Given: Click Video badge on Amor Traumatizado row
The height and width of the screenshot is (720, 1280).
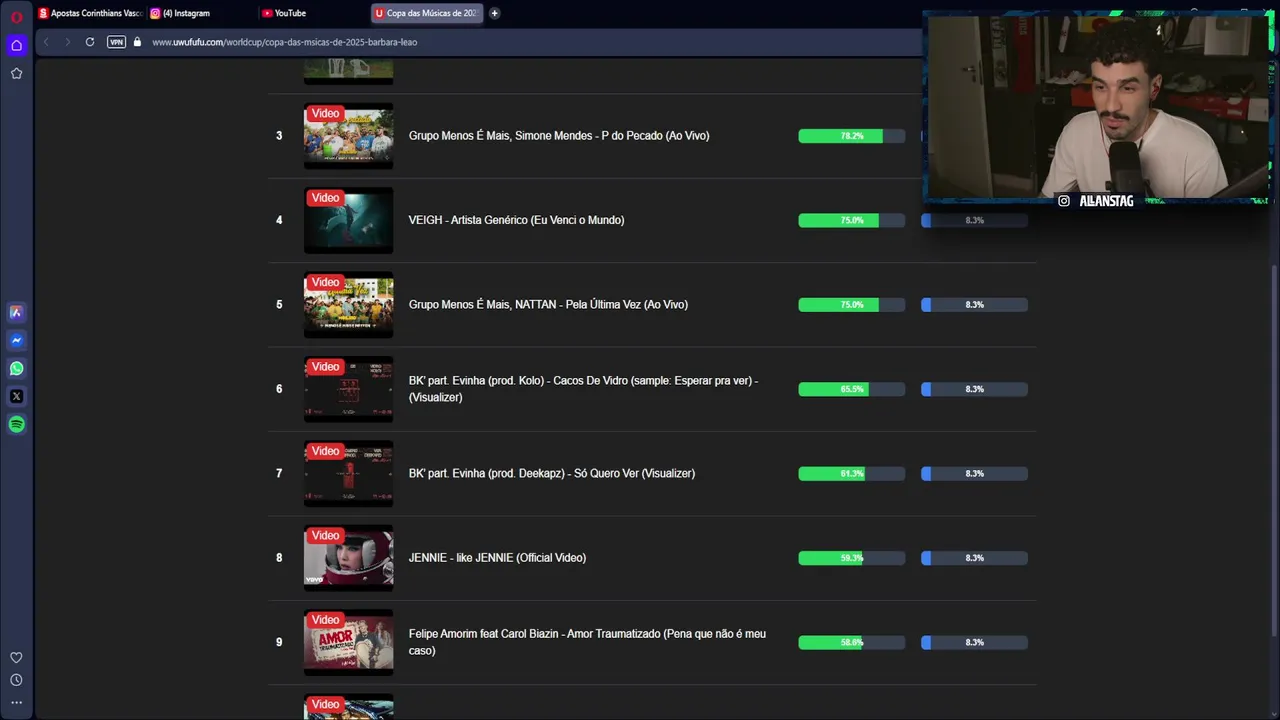Looking at the screenshot, I should point(325,620).
